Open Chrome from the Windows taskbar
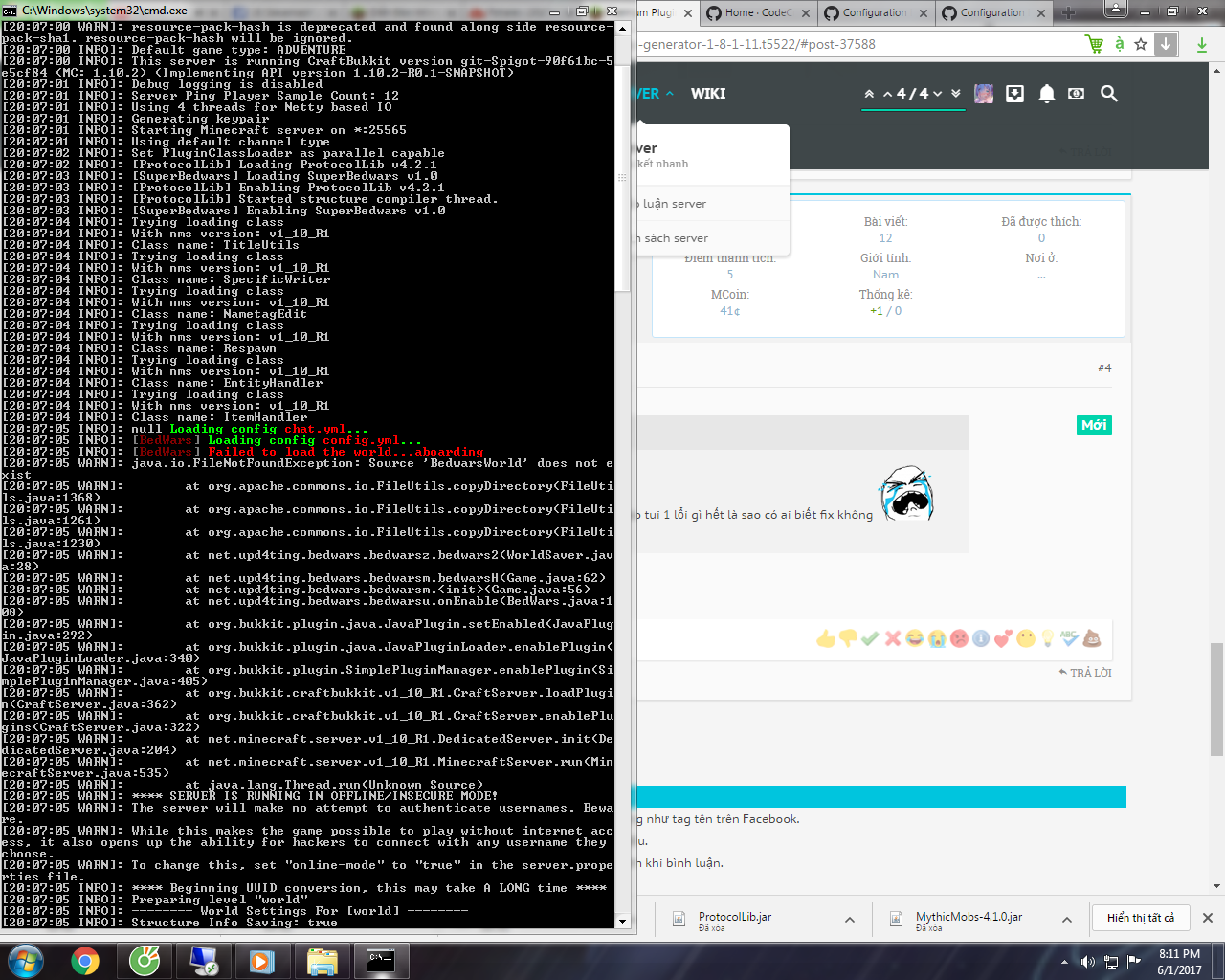Image resolution: width=1225 pixels, height=980 pixels. [x=85, y=960]
